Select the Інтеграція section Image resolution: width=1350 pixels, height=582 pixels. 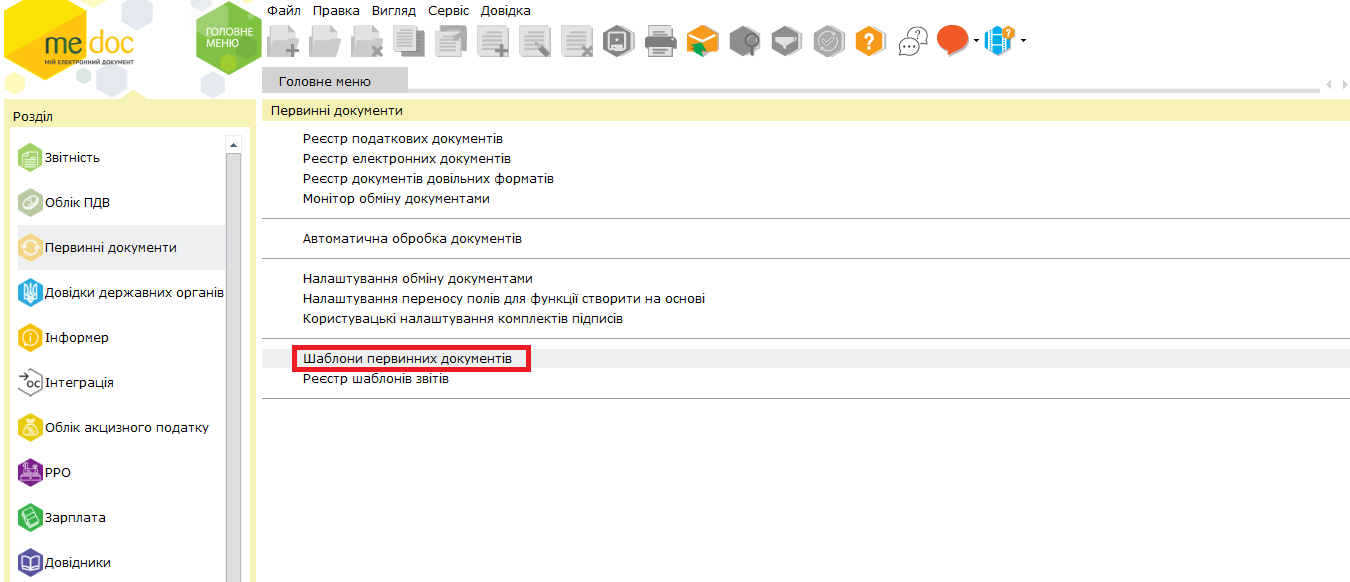click(121, 382)
